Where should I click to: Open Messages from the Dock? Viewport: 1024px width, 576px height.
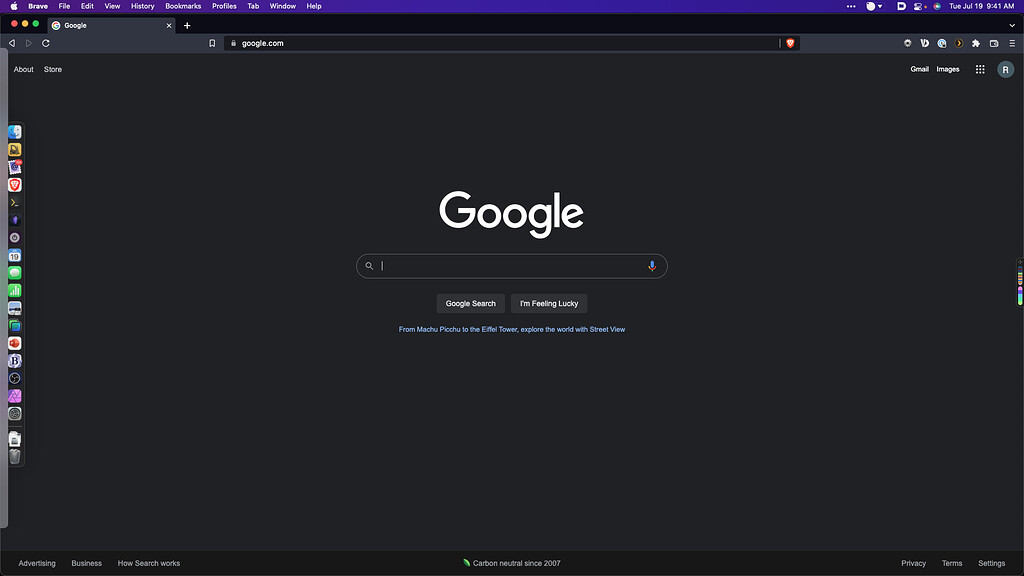[14, 273]
